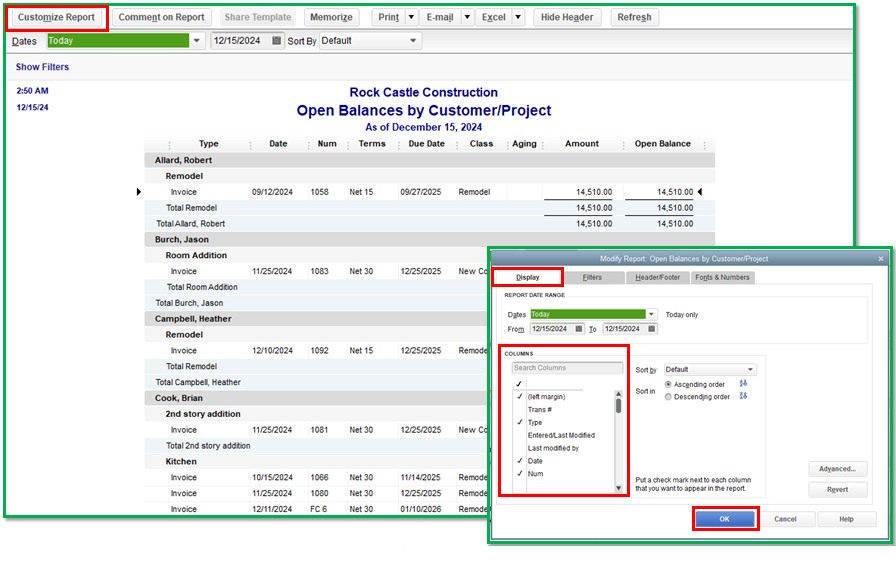Image resolution: width=896 pixels, height=566 pixels.
Task: Switch to the Display tab
Action: pos(527,277)
